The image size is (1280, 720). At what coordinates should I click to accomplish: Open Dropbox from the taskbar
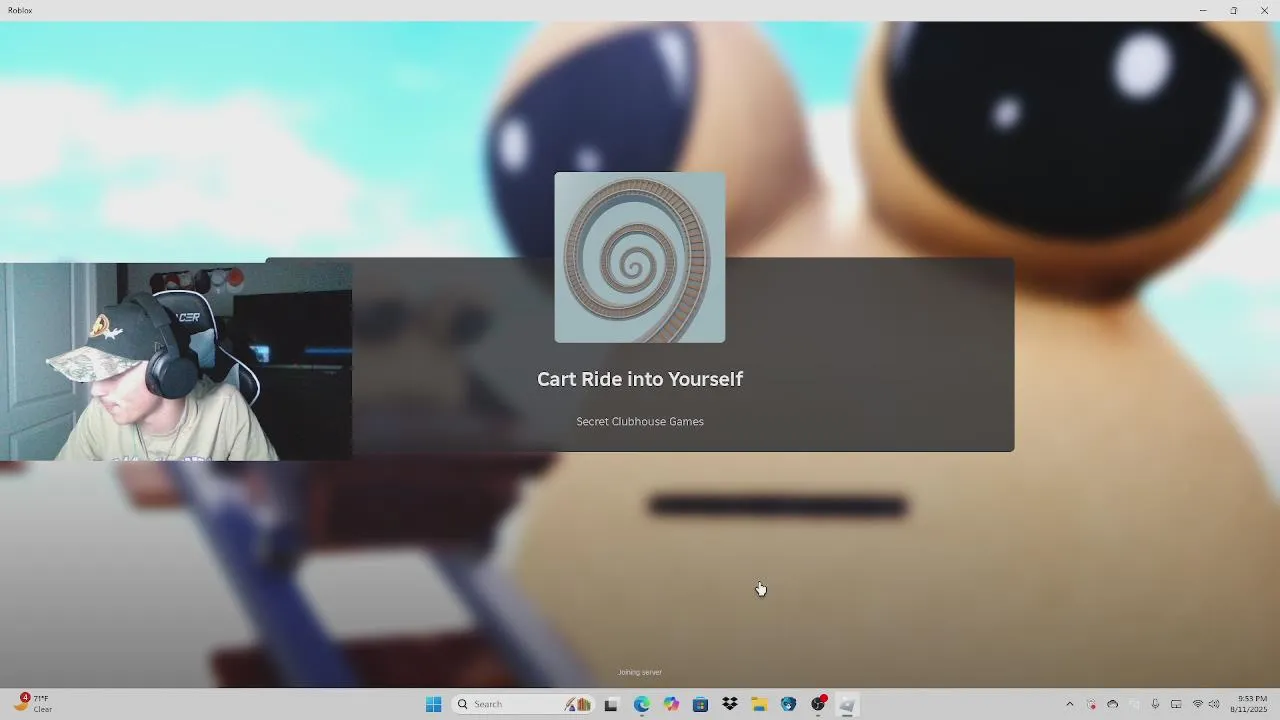pos(730,704)
